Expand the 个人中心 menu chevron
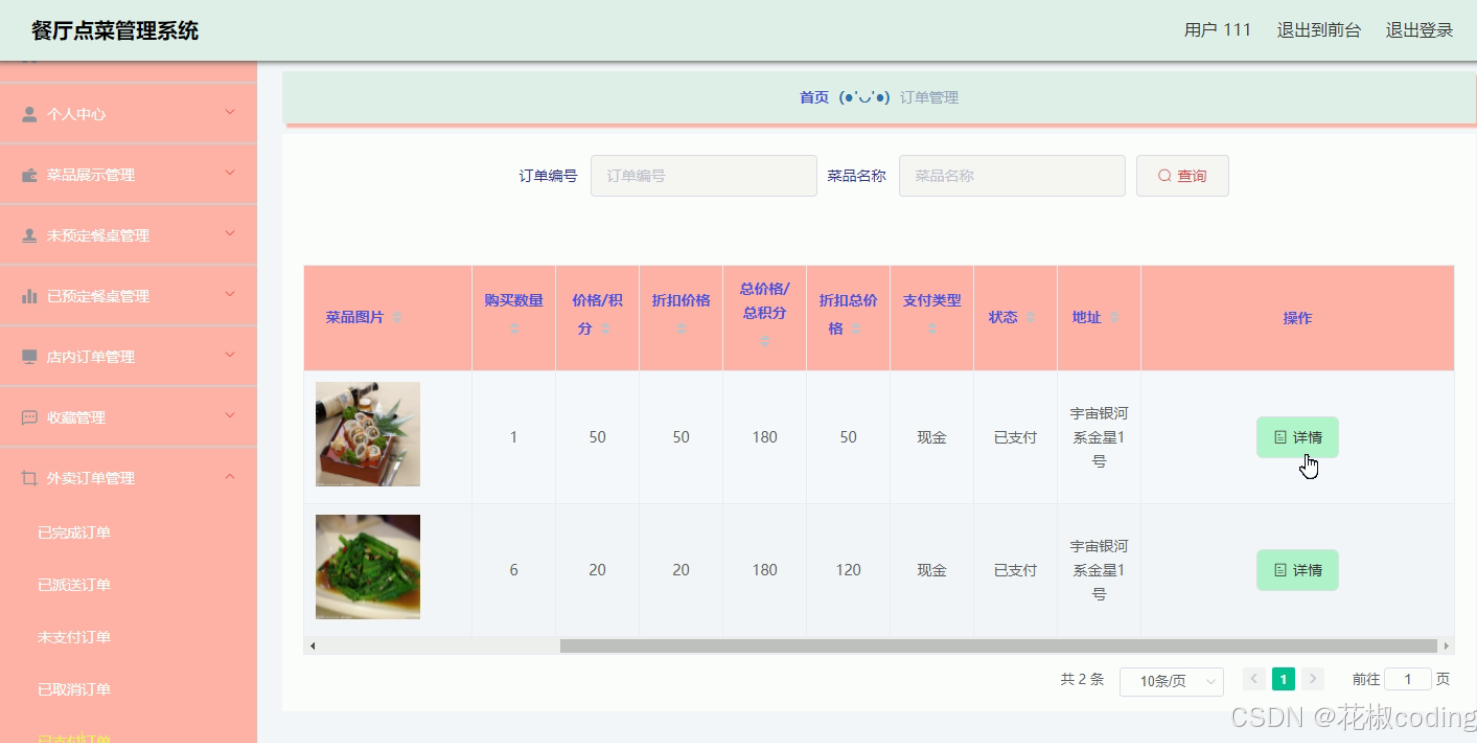Screen dimensions: 1481x743 pos(229,112)
